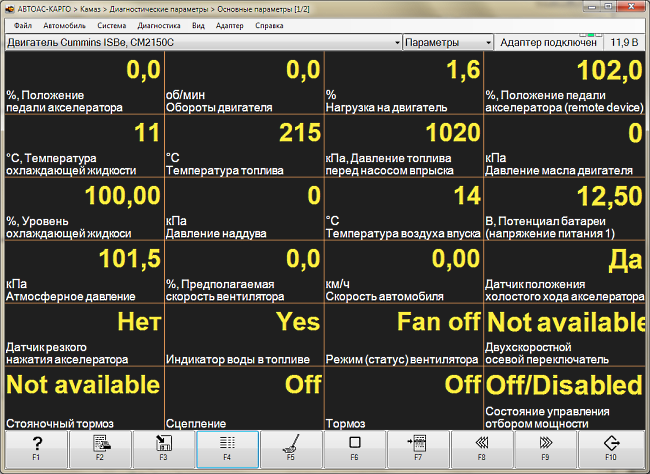Open the Диагностика menu
Screen dimensions: 650x474
159,25
